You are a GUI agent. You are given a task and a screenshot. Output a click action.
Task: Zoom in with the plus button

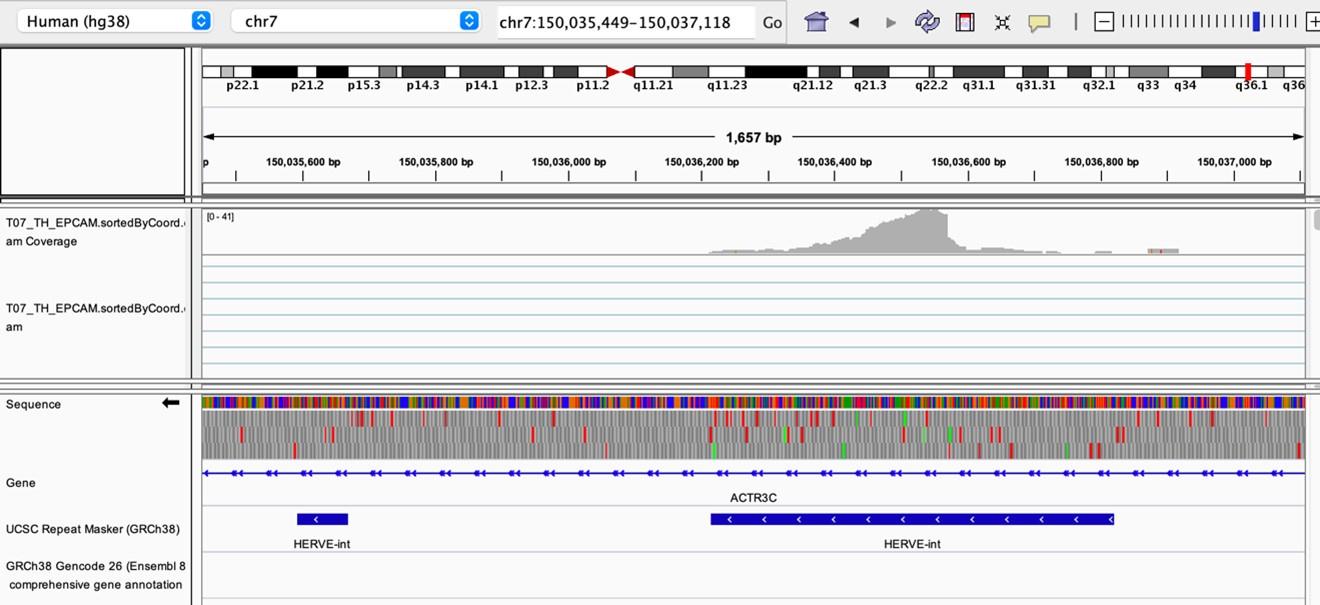click(1312, 22)
